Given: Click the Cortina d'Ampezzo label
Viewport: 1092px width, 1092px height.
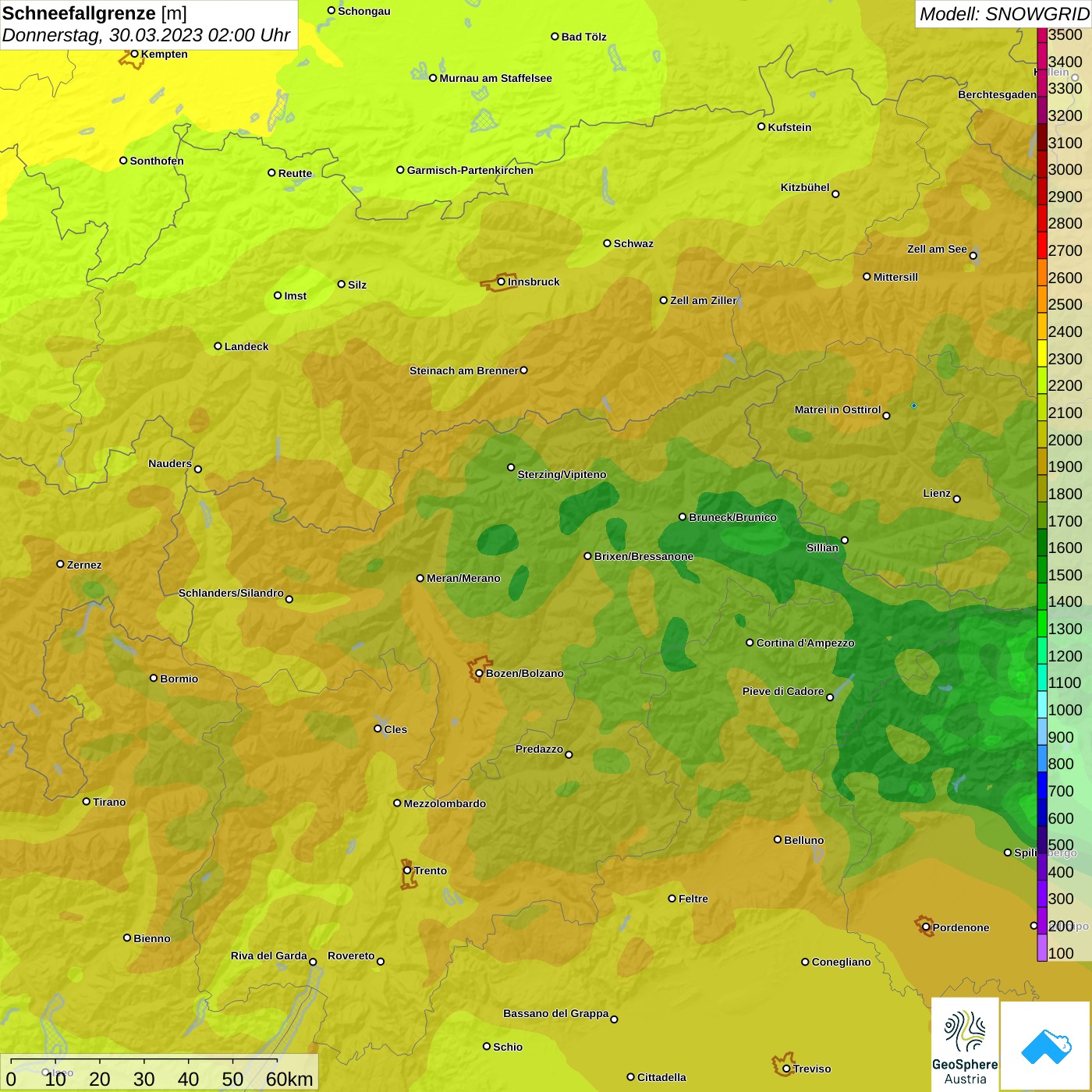Looking at the screenshot, I should click(x=805, y=643).
